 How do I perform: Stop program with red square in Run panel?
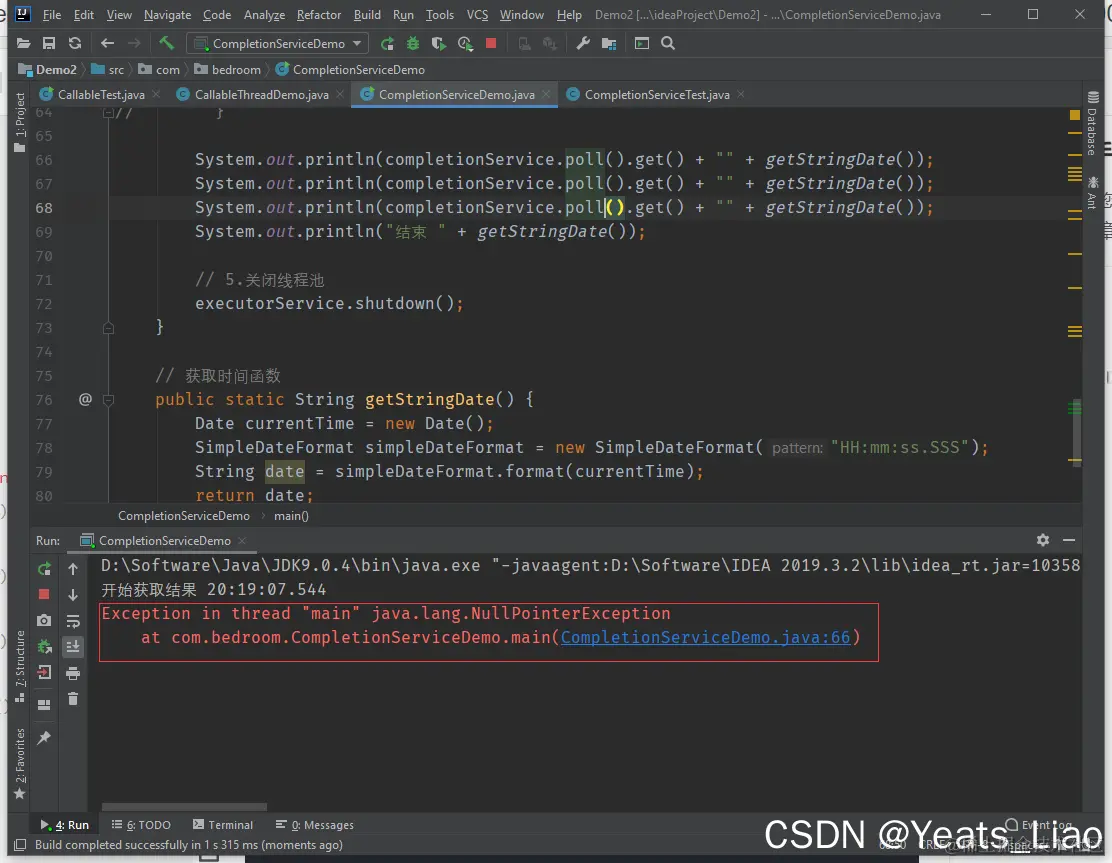44,594
